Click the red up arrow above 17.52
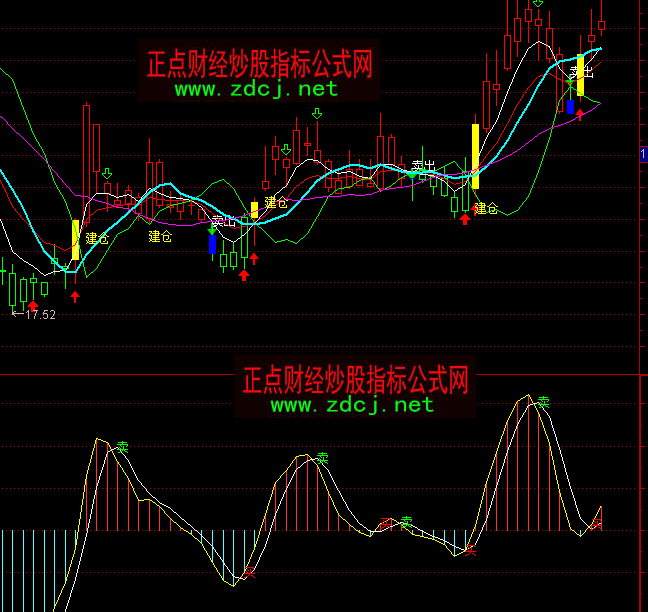 tap(33, 306)
